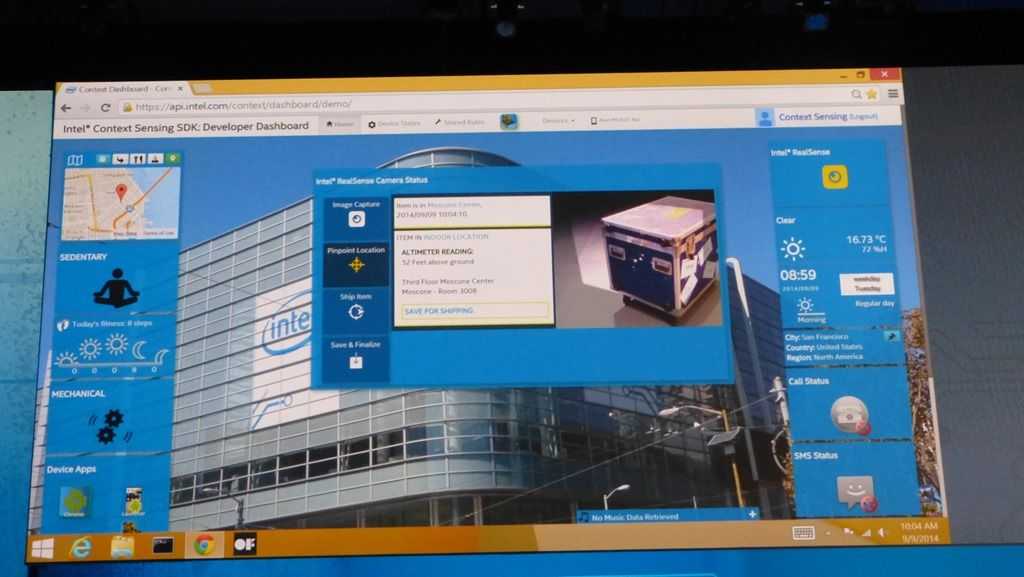Click the 'No Music Data Retrieved' text

[635, 517]
